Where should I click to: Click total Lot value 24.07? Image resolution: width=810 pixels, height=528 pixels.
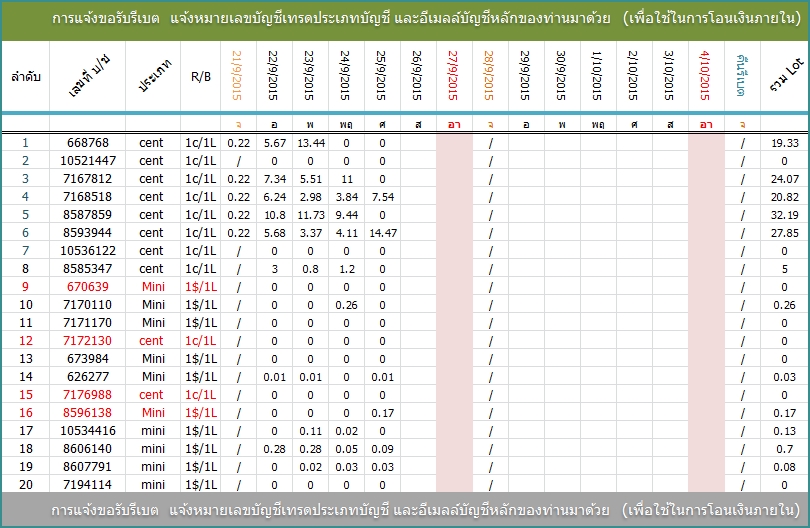(784, 179)
